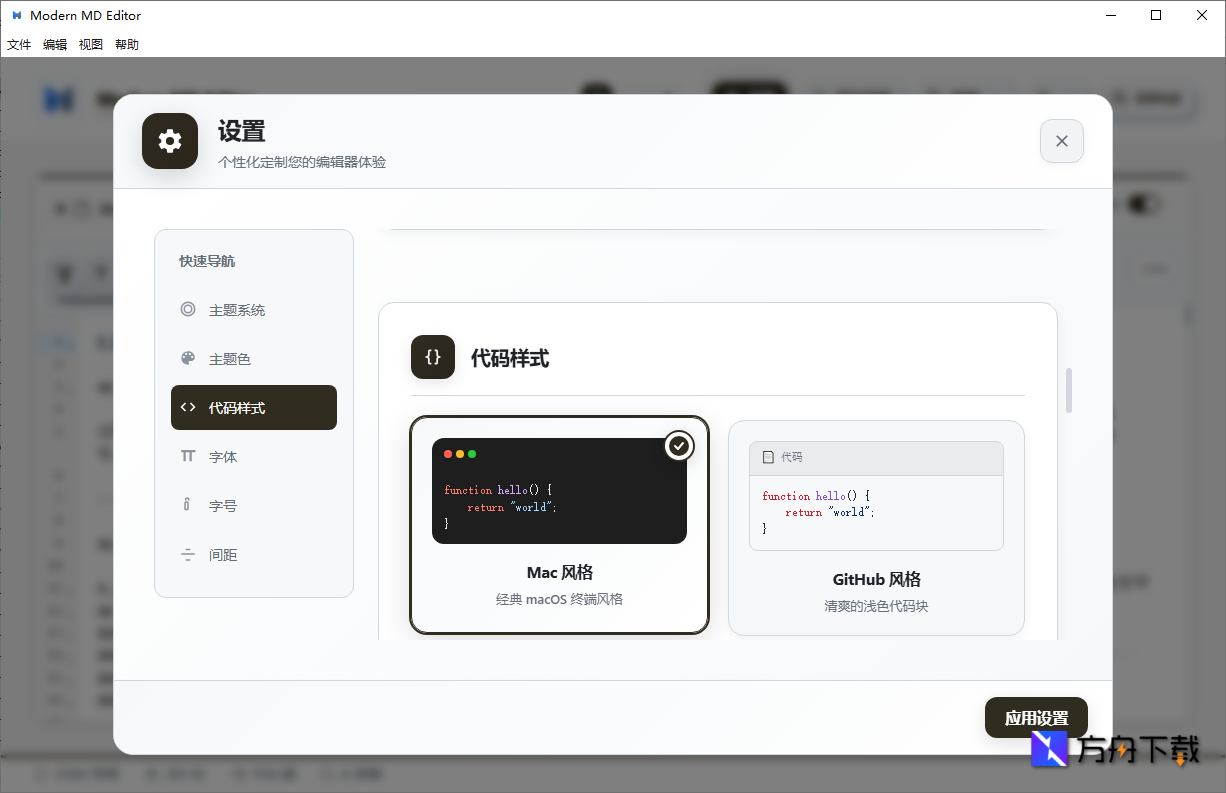Click the gear icon in the settings dialog header
This screenshot has width=1226, height=793.
169,141
